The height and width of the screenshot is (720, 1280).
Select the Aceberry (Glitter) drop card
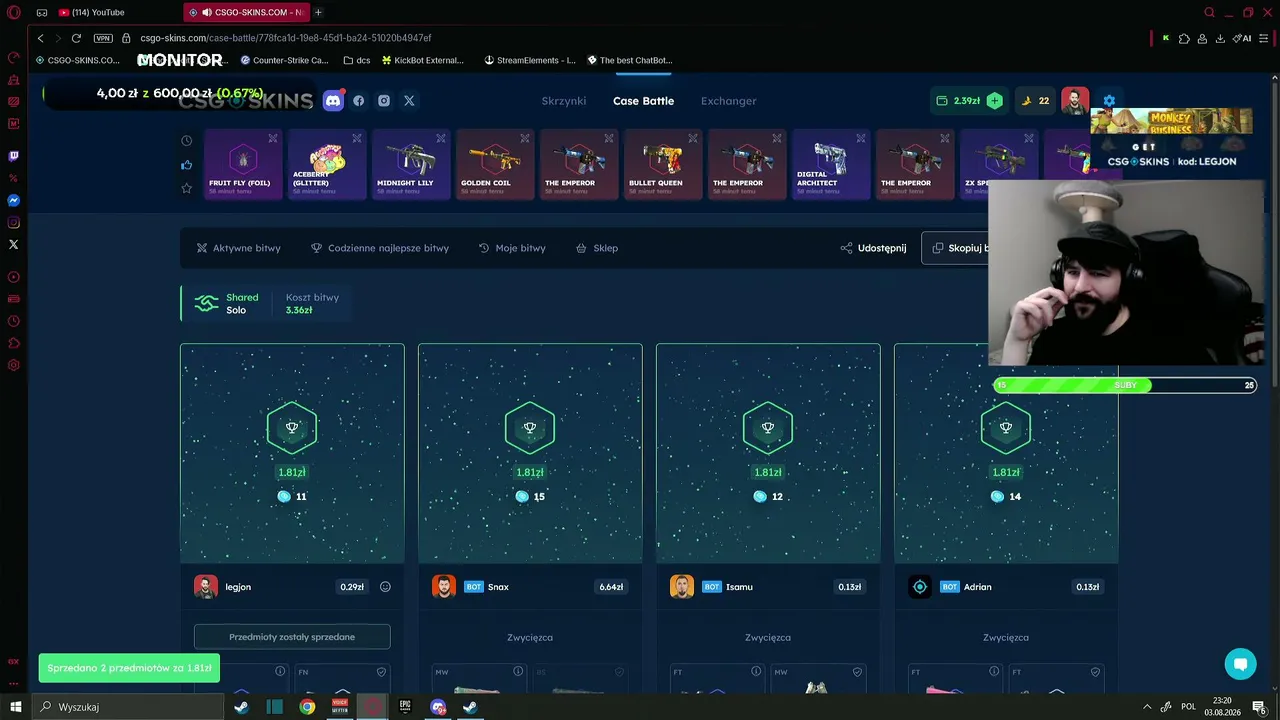click(327, 164)
